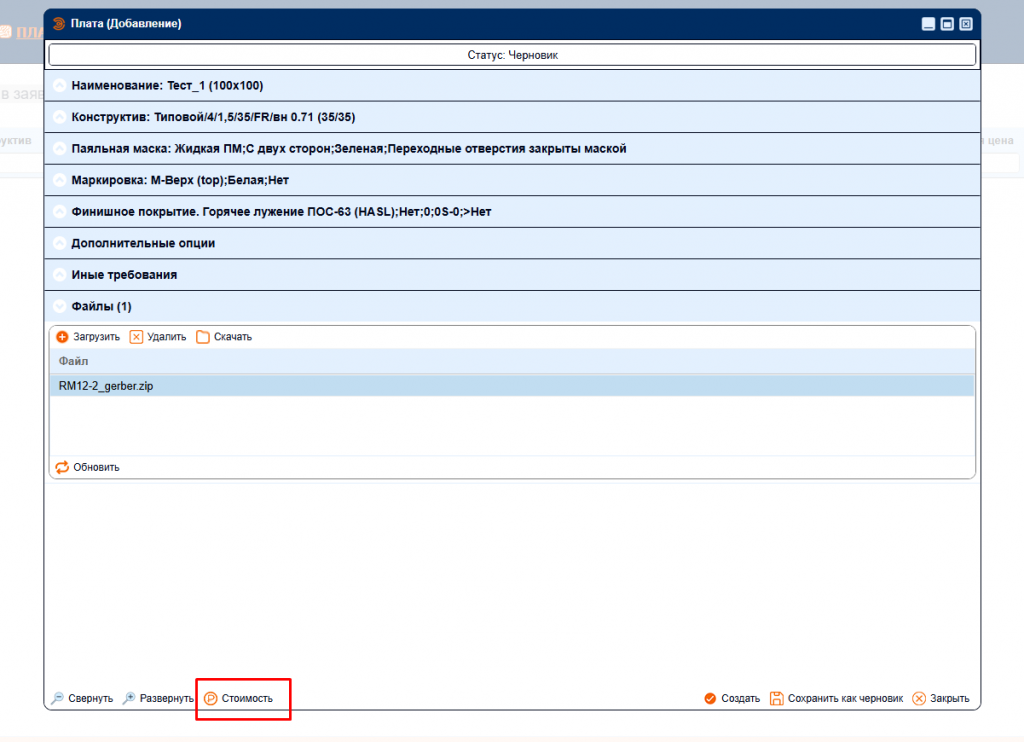Click the Загрузить upload icon

point(62,337)
